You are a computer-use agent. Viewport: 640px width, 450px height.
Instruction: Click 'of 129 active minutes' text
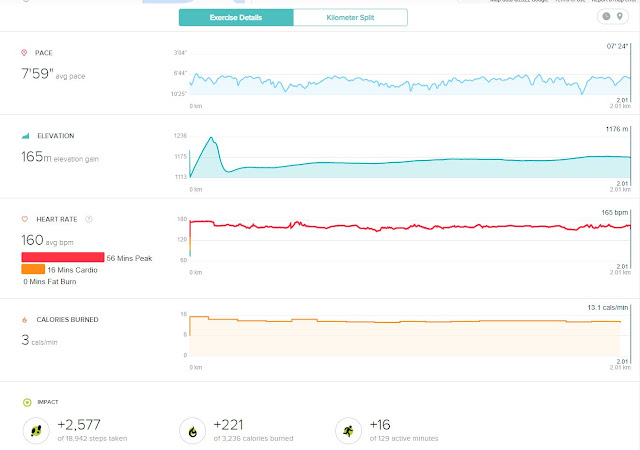tap(404, 439)
